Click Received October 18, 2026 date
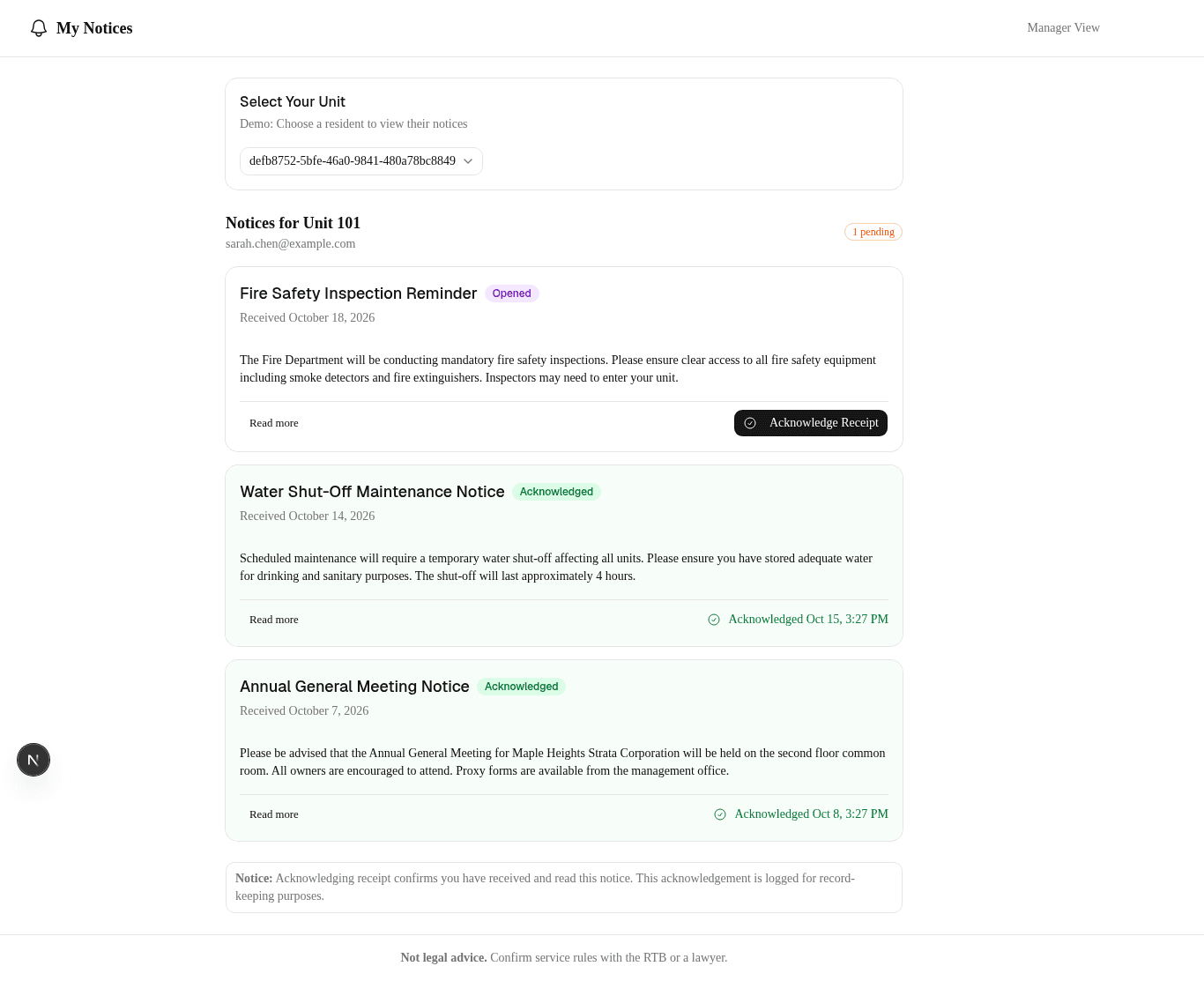Viewport: 1204px width, 981px height. pyautogui.click(x=307, y=318)
